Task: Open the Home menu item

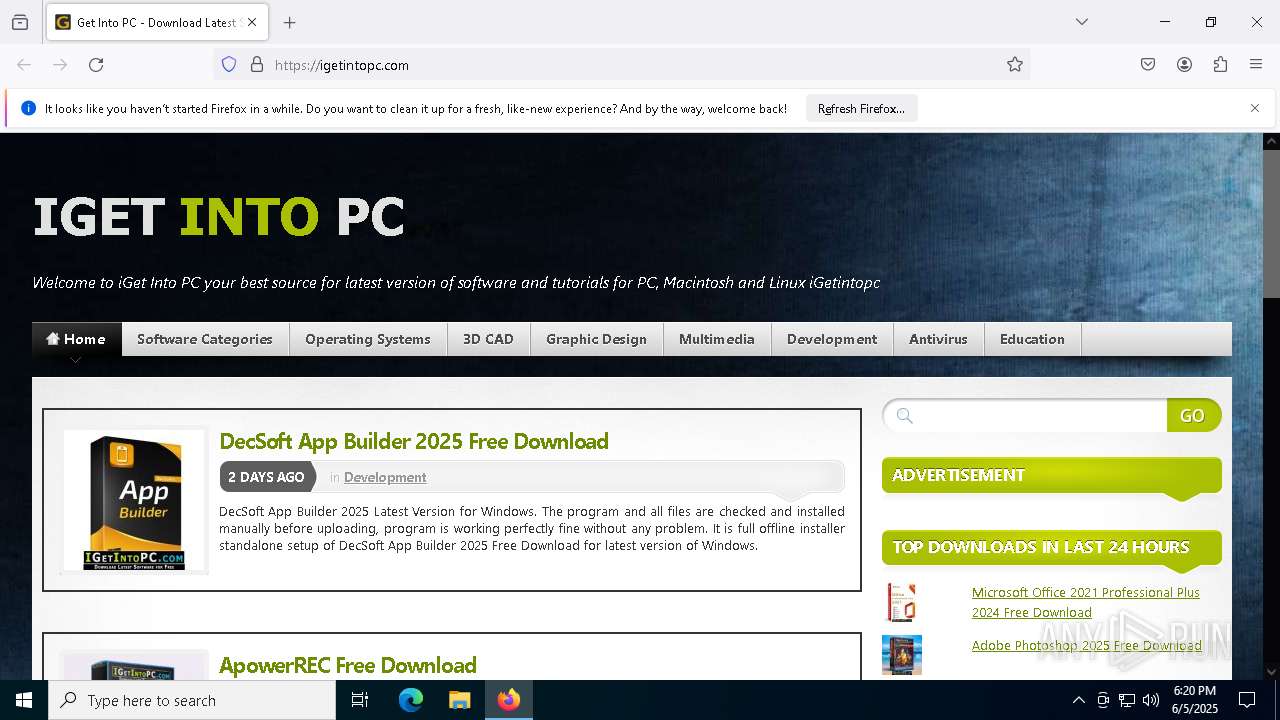Action: click(76, 339)
